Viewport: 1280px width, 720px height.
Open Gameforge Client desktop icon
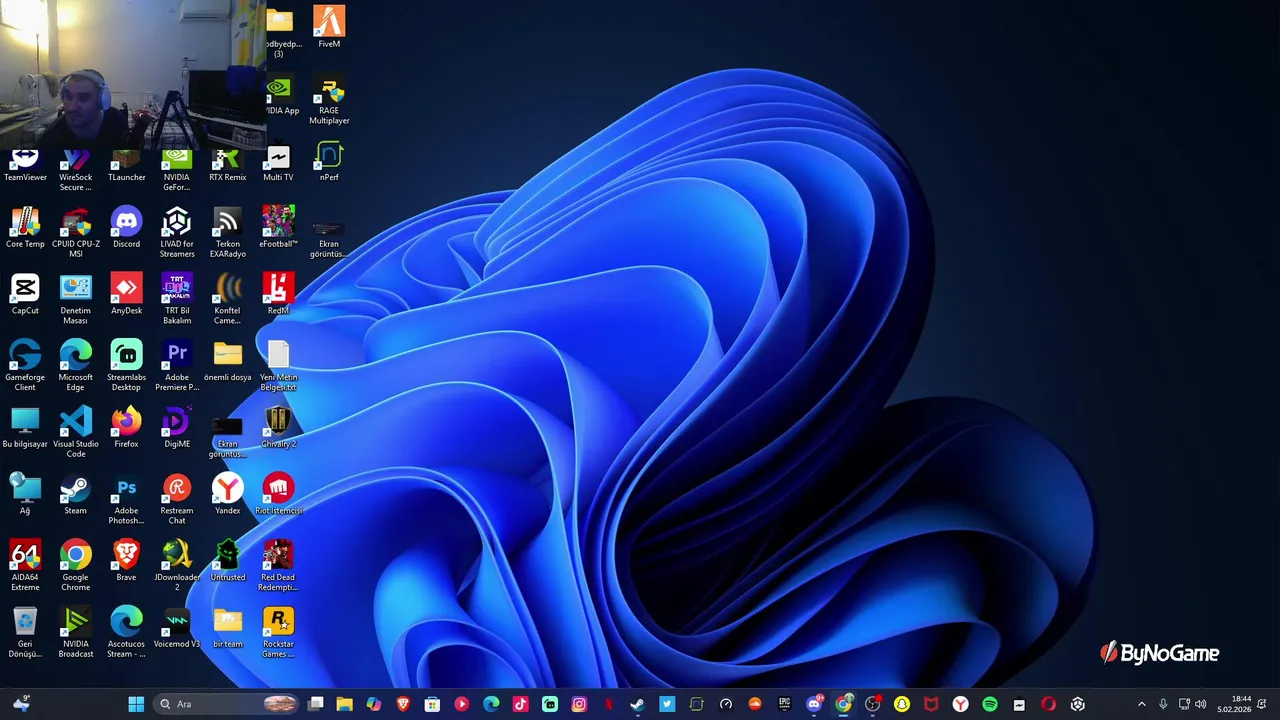[25, 366]
